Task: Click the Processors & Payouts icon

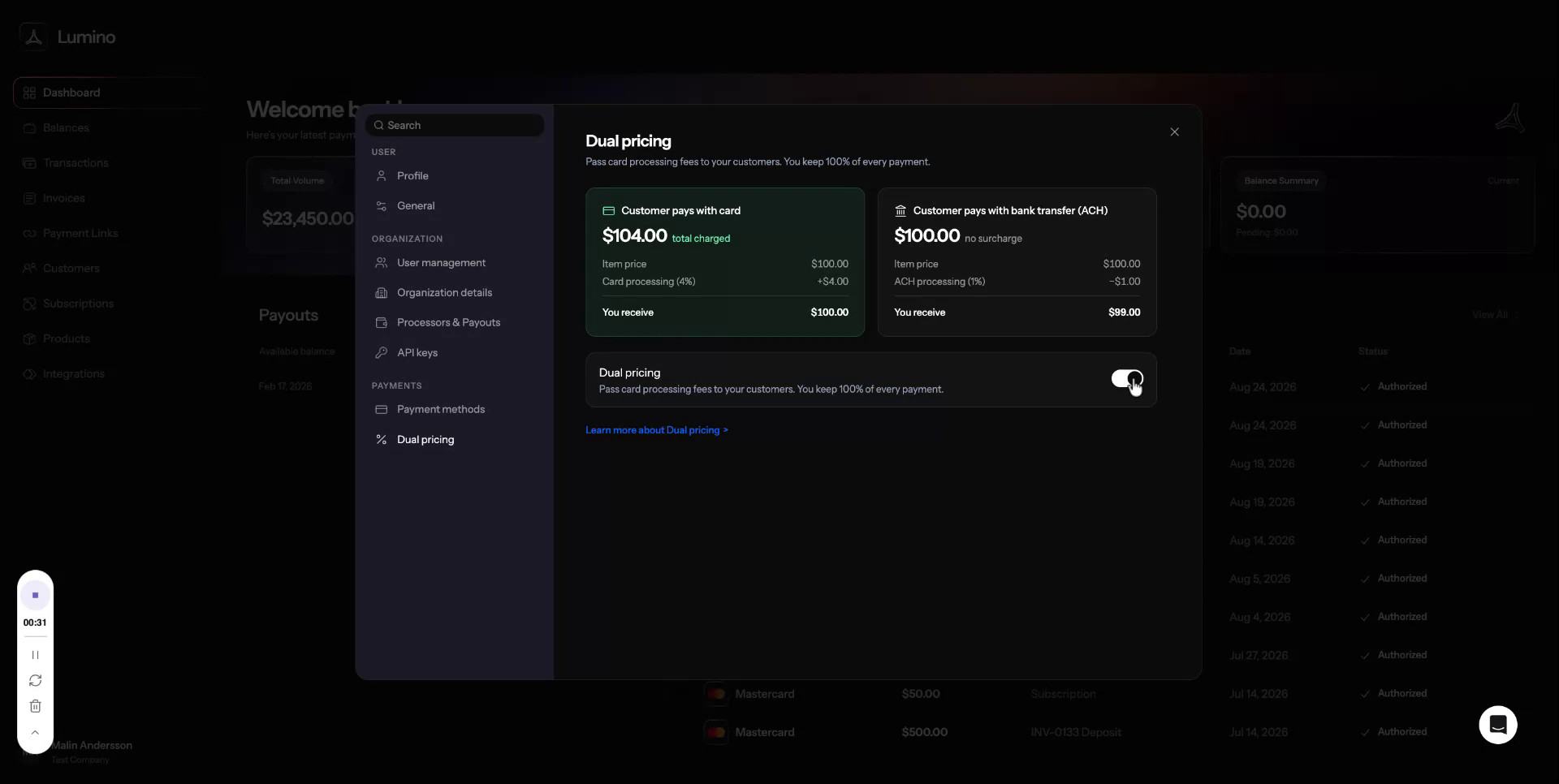Action: click(x=381, y=323)
